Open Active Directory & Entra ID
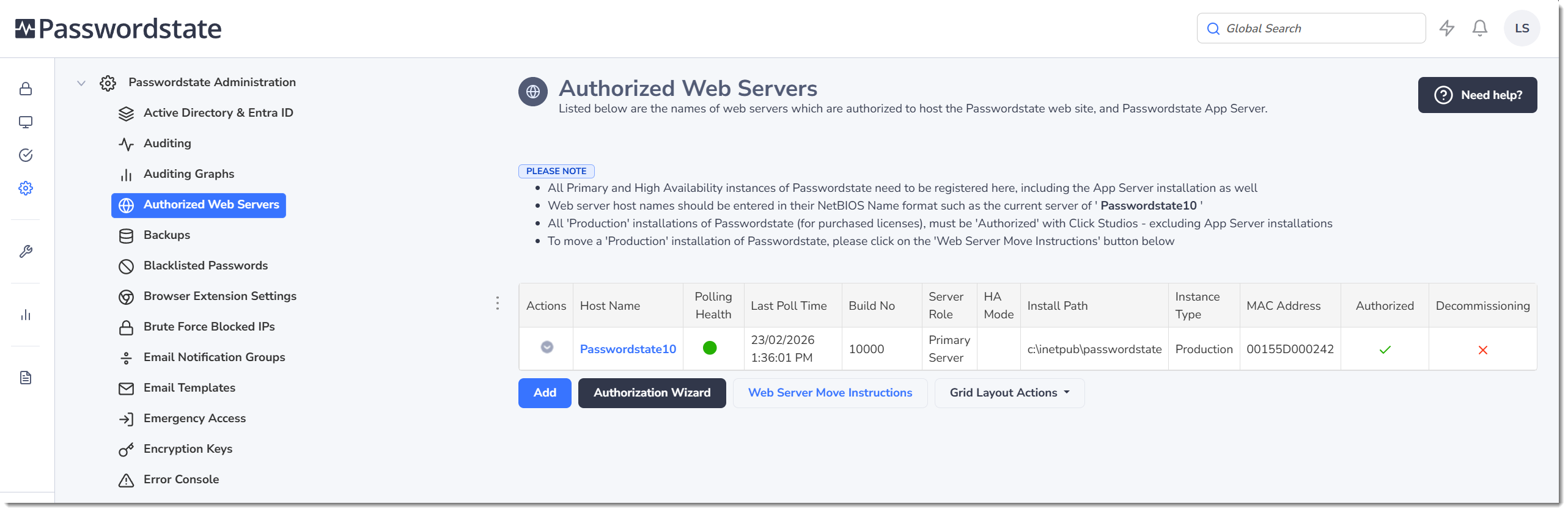 click(x=218, y=112)
